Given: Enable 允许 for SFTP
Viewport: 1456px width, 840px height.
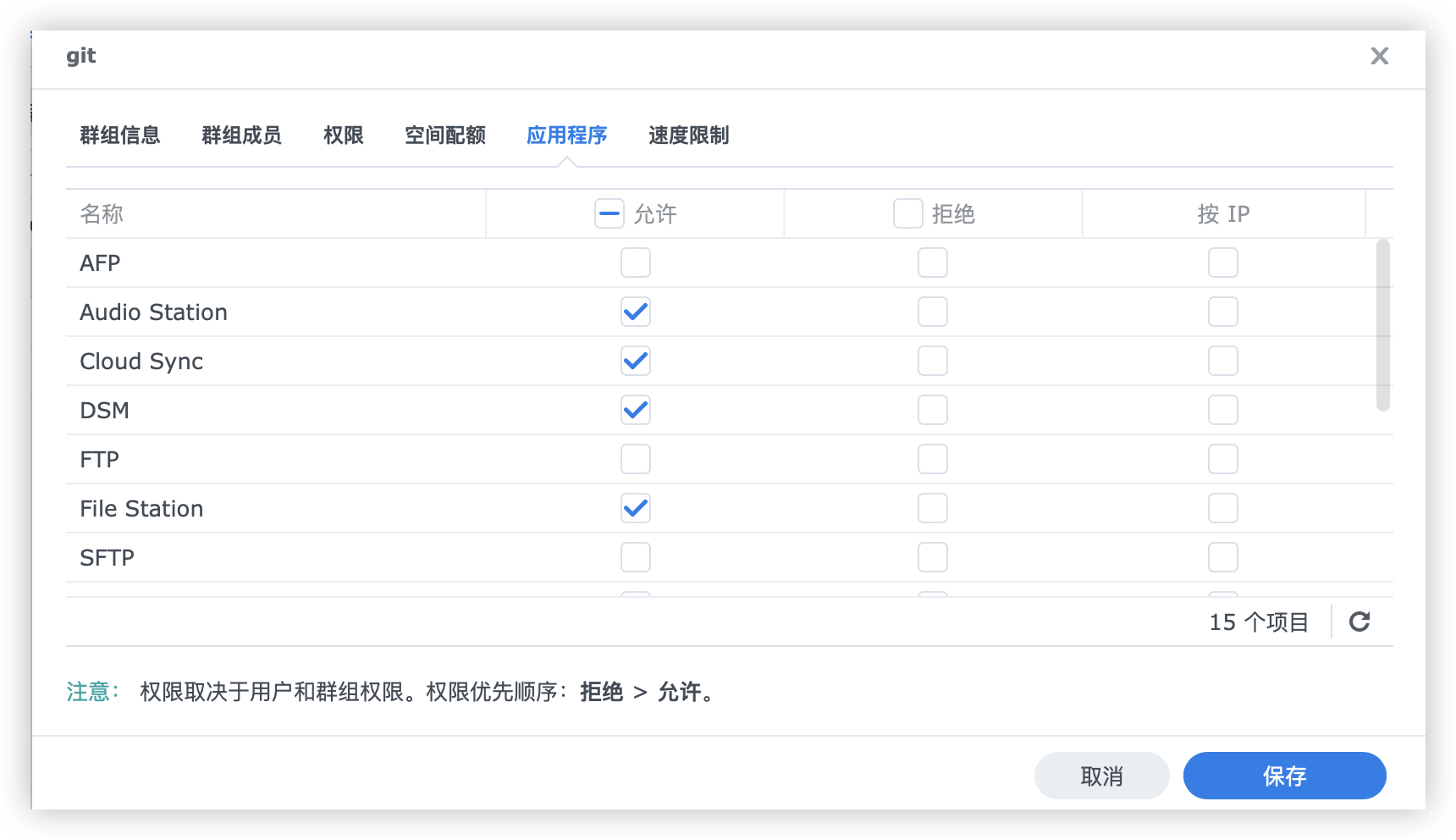Looking at the screenshot, I should 635,557.
